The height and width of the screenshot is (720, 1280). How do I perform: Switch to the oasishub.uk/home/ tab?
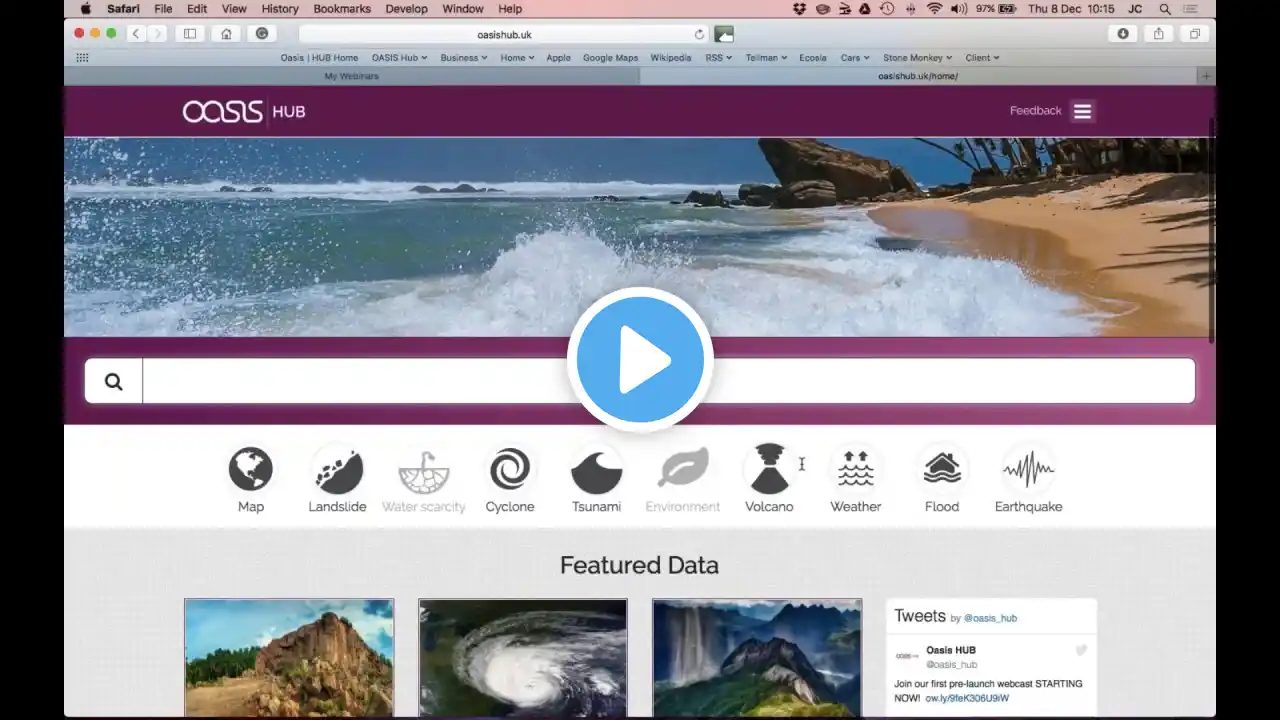pyautogui.click(x=918, y=76)
